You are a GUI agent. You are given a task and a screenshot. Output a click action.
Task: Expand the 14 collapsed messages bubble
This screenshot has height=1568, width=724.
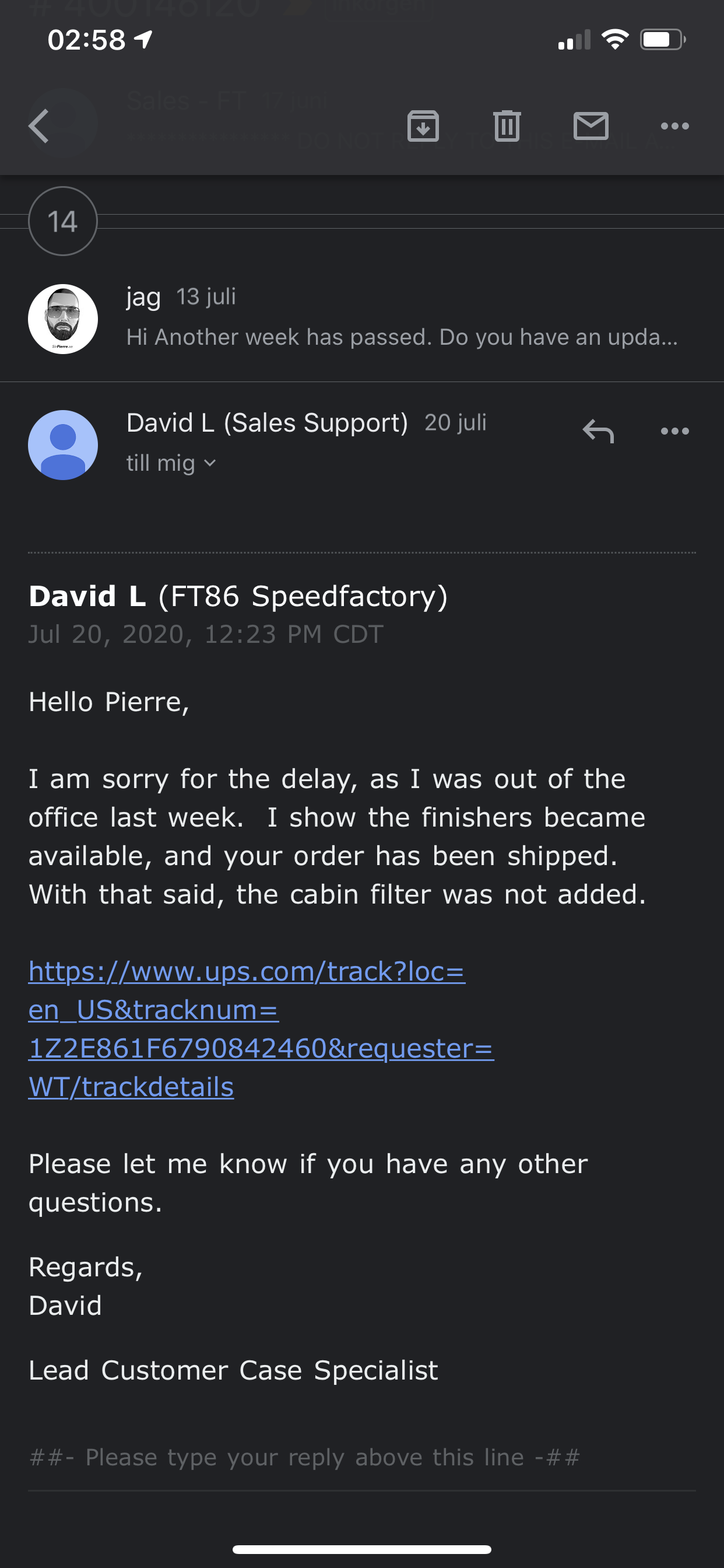[x=63, y=221]
